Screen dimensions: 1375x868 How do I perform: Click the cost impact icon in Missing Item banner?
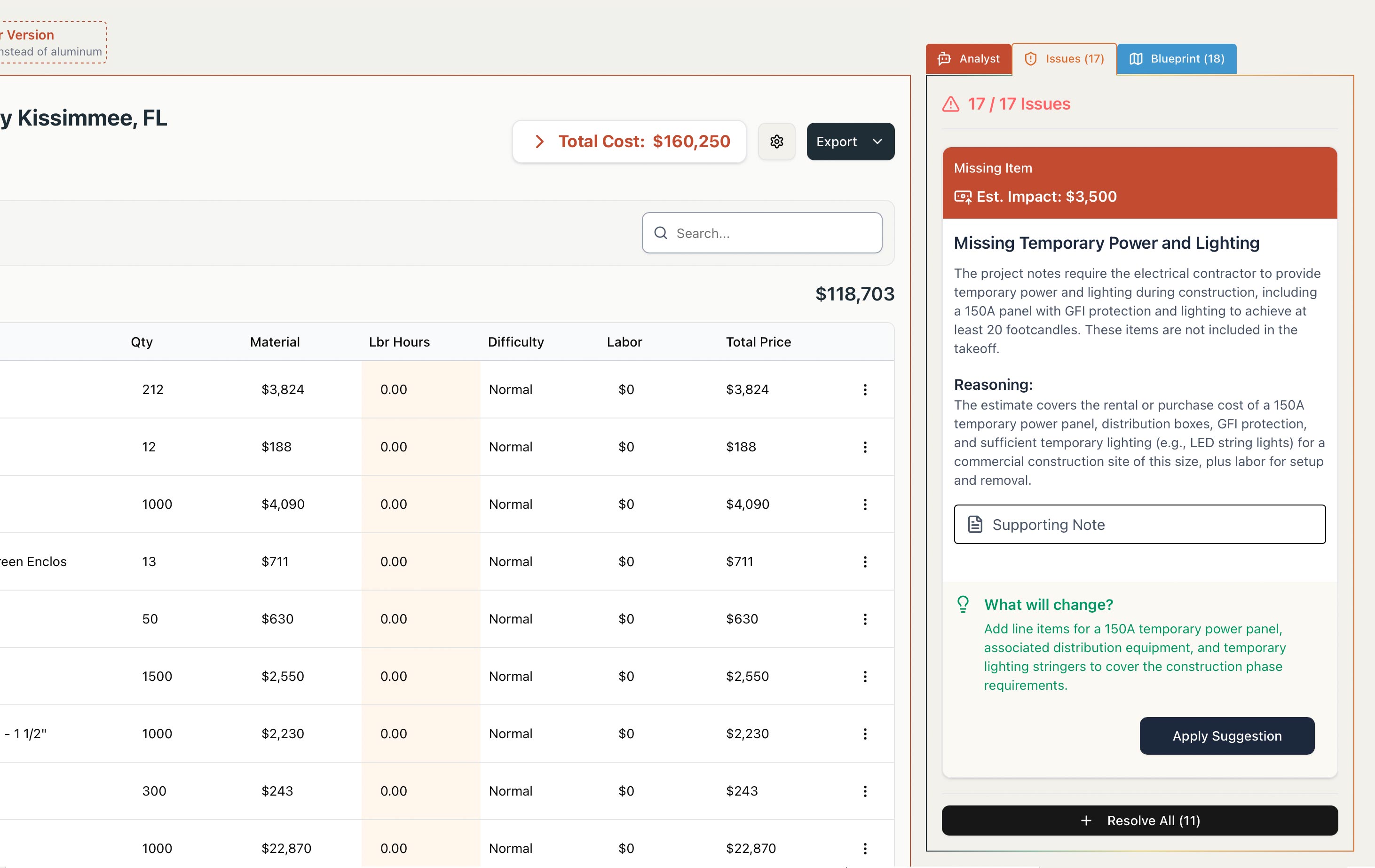(x=963, y=197)
